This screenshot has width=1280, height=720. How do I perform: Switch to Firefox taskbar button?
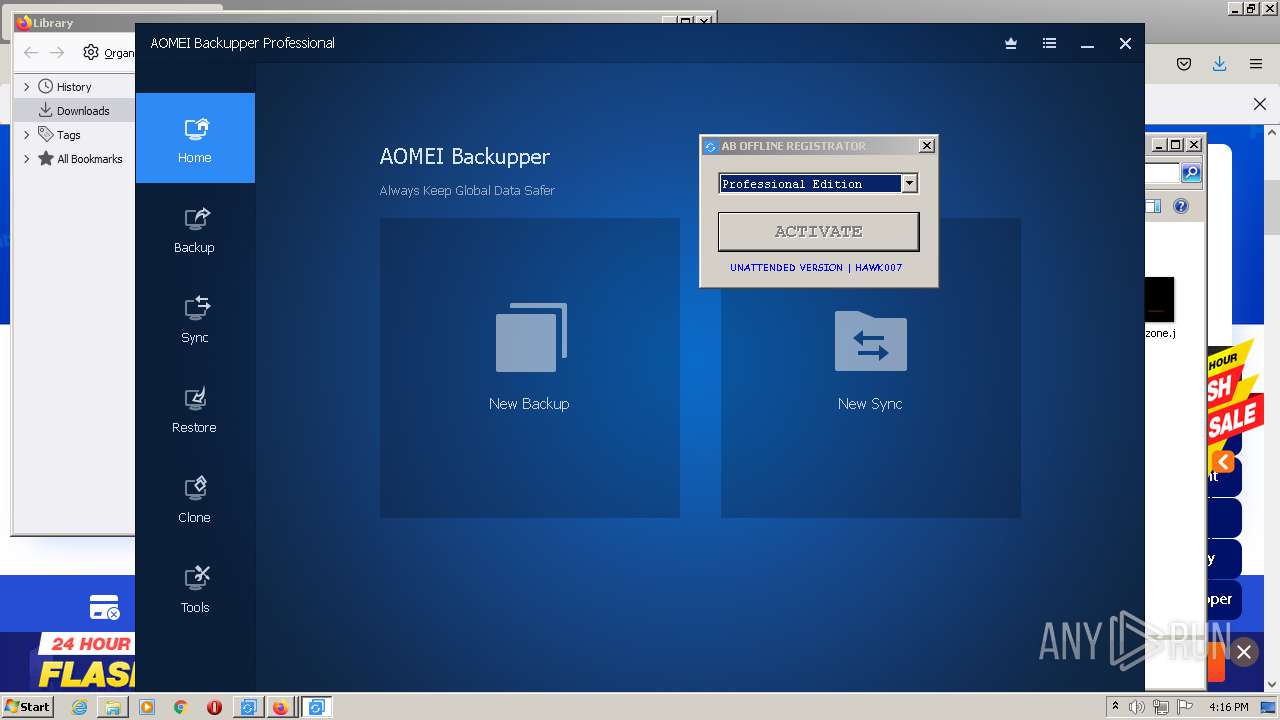point(281,707)
